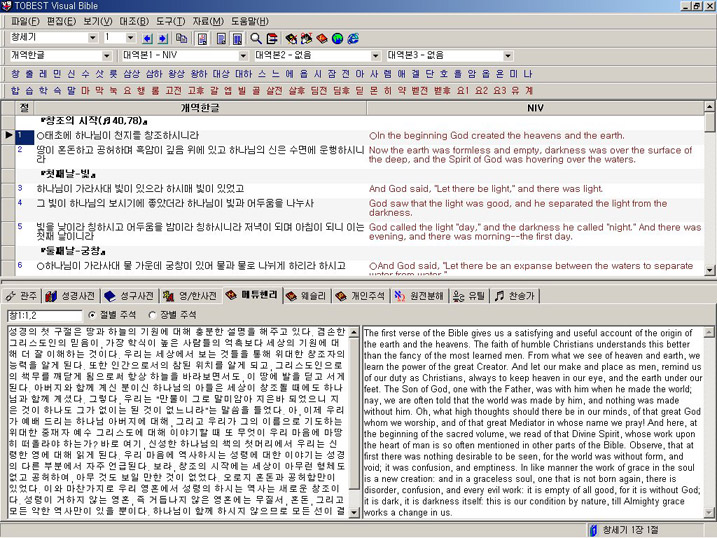Click the scroll-up arrow of the English commentary pane

[709, 332]
